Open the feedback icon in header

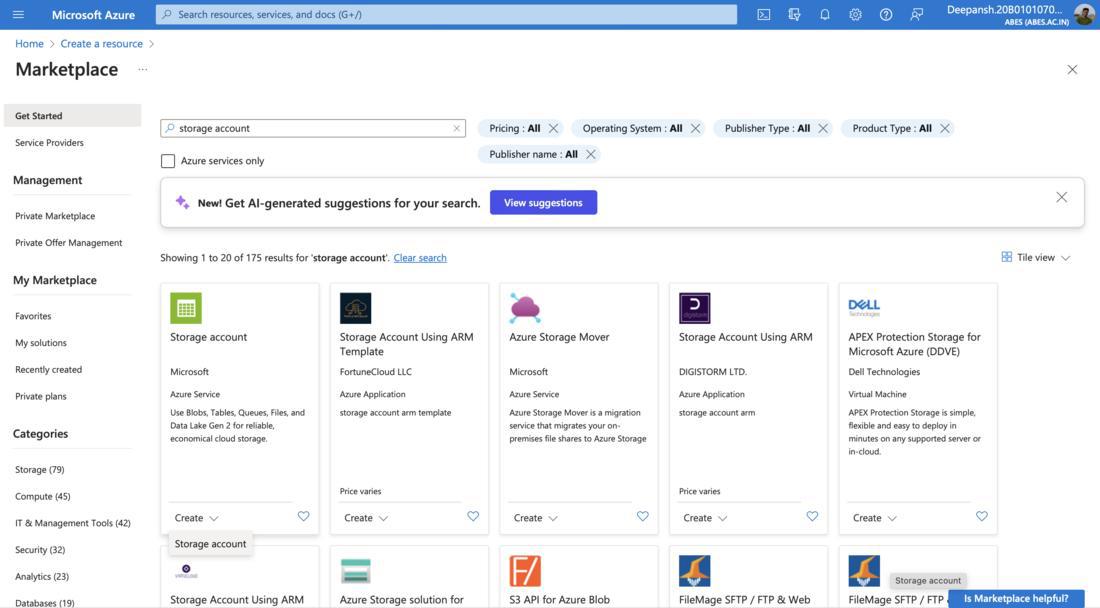click(x=917, y=15)
